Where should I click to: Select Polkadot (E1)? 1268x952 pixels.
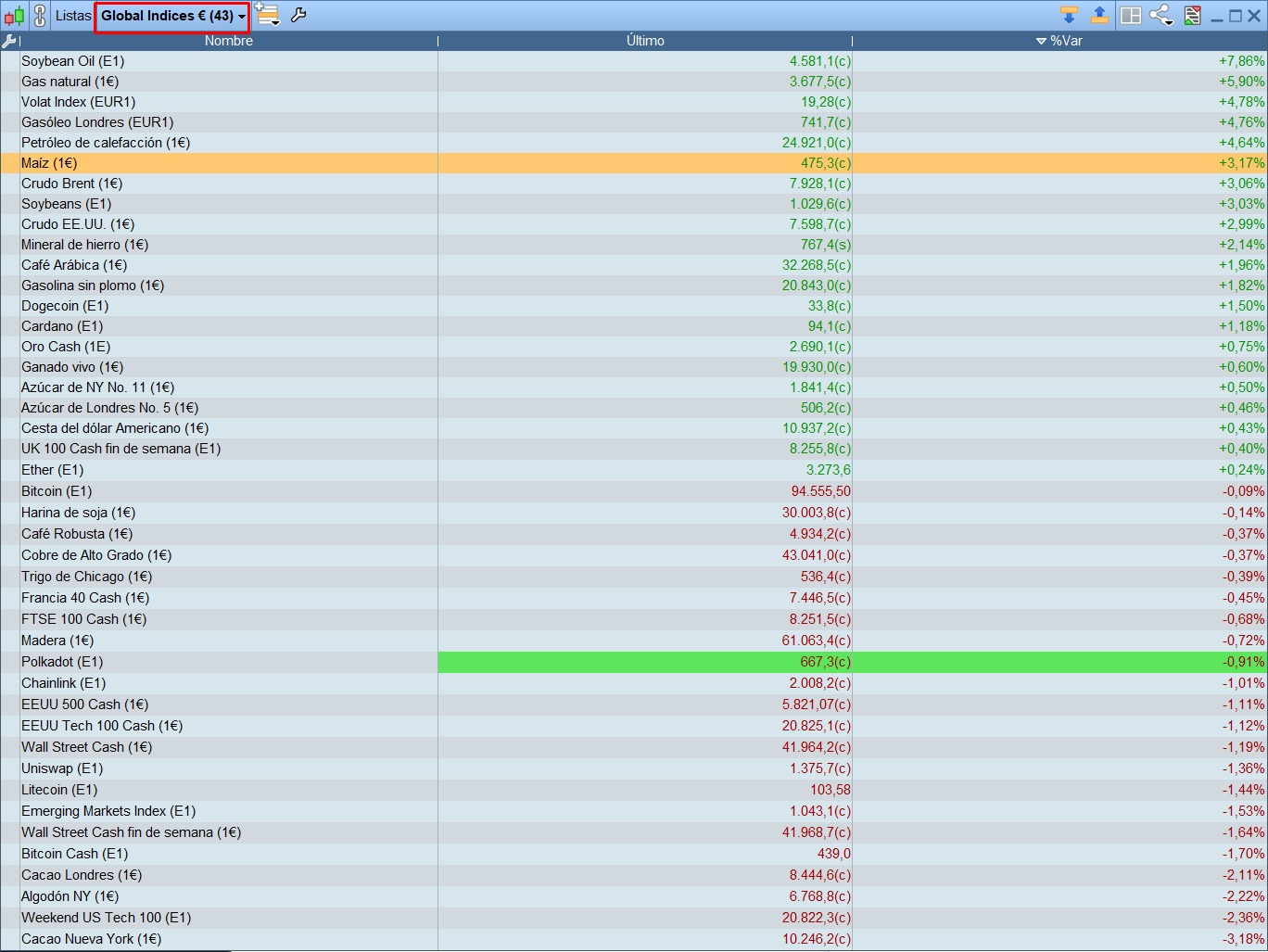[x=62, y=662]
